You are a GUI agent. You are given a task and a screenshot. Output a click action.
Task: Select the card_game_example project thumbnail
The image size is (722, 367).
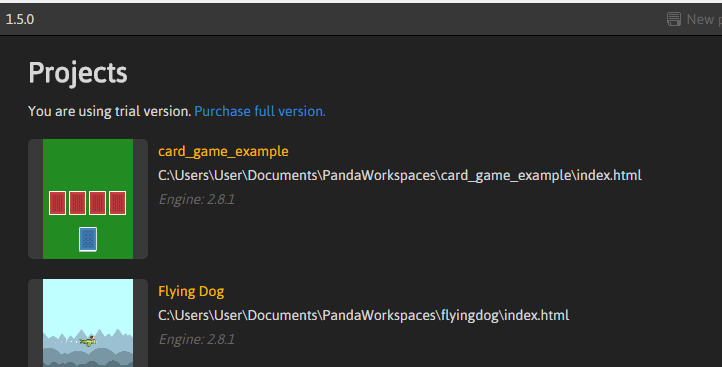(x=88, y=199)
